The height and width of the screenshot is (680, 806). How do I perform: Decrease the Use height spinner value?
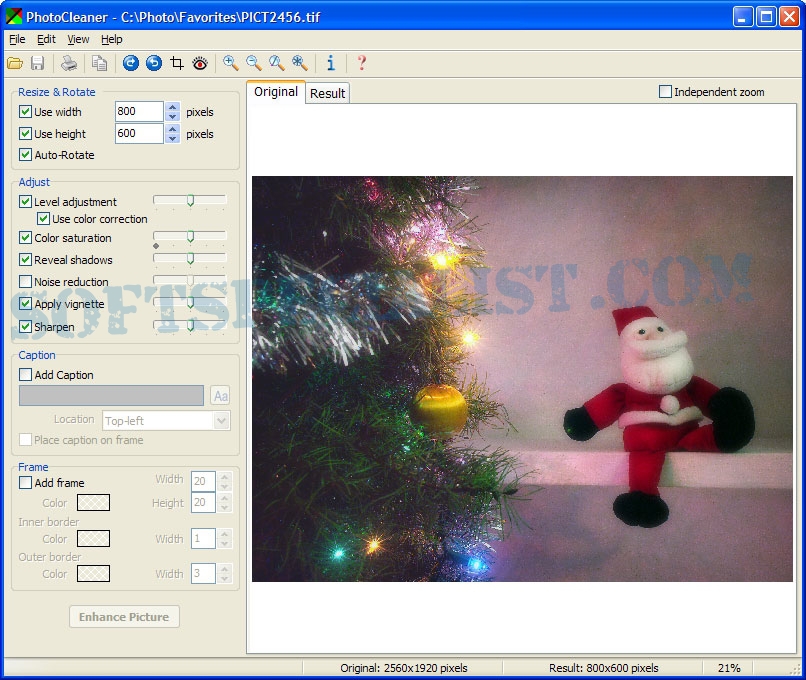(x=173, y=139)
